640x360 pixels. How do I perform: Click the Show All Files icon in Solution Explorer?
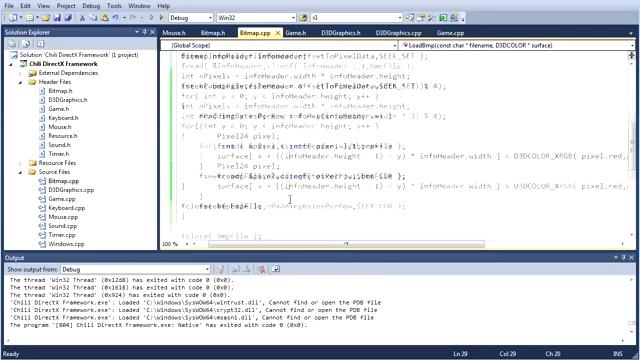tap(27, 44)
